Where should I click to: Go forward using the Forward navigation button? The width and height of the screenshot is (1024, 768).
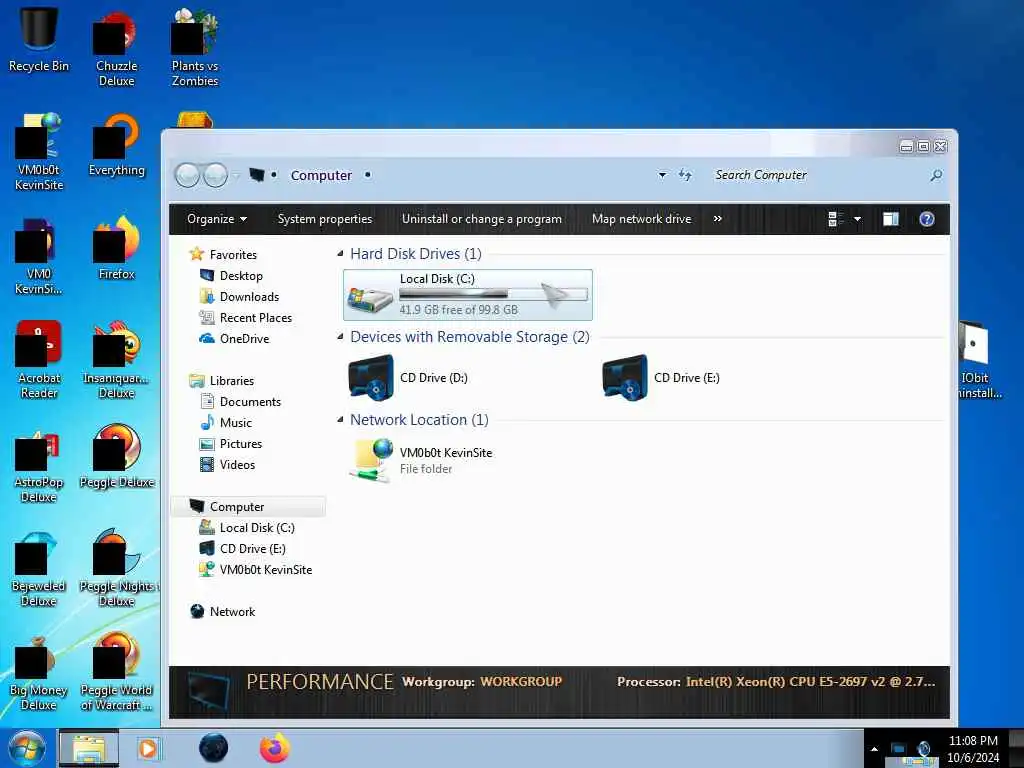(216, 175)
